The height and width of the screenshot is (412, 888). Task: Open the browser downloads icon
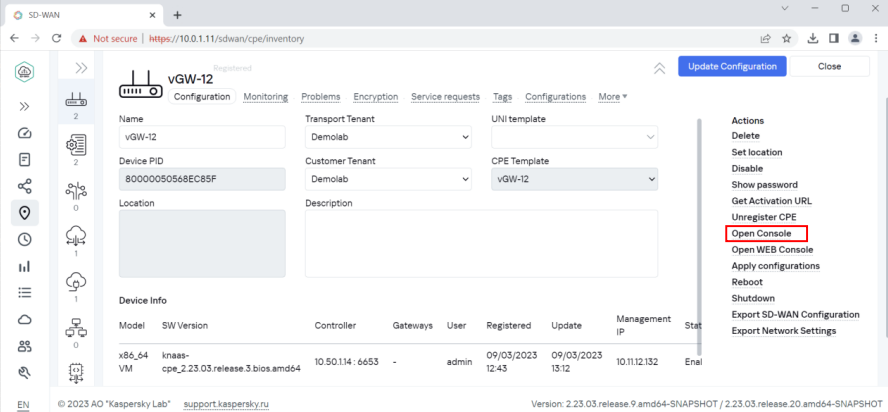click(813, 39)
